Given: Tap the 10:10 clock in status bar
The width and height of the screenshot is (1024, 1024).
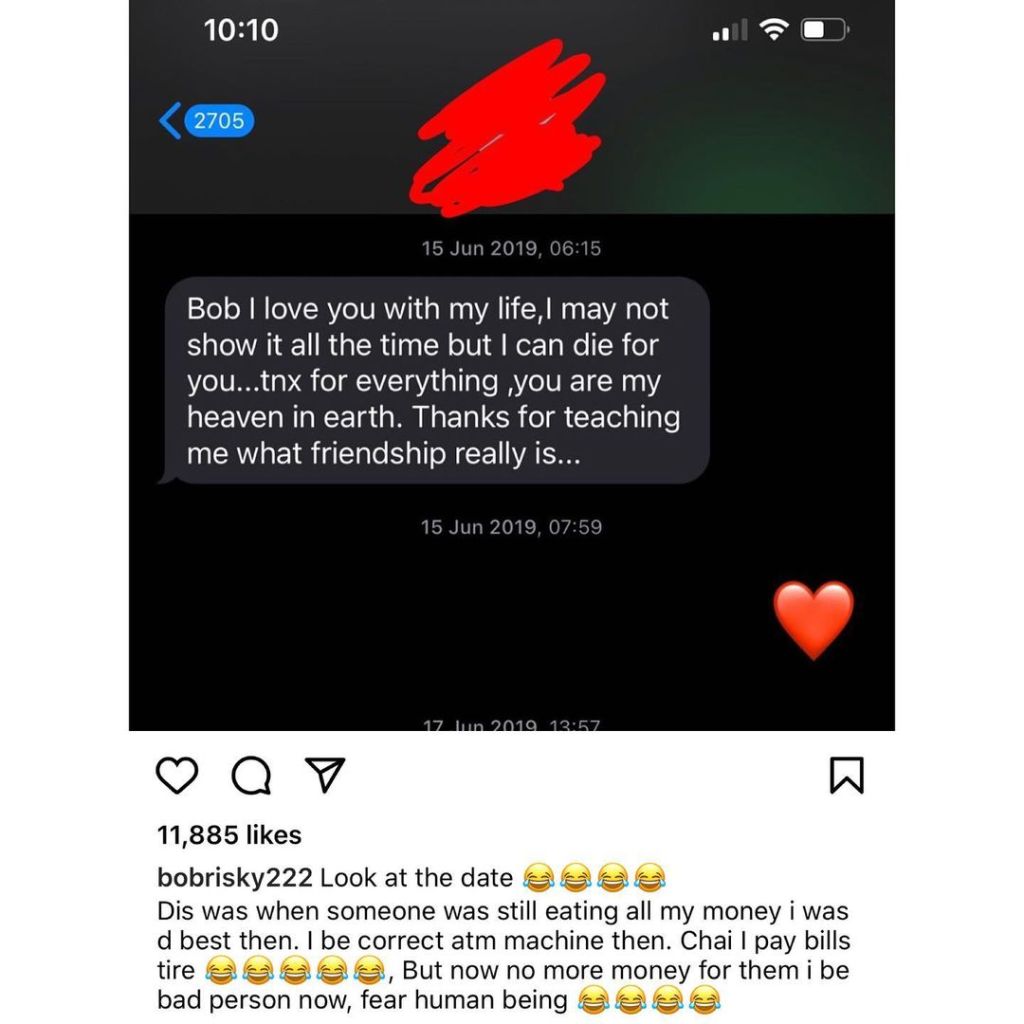Looking at the screenshot, I should pyautogui.click(x=241, y=30).
